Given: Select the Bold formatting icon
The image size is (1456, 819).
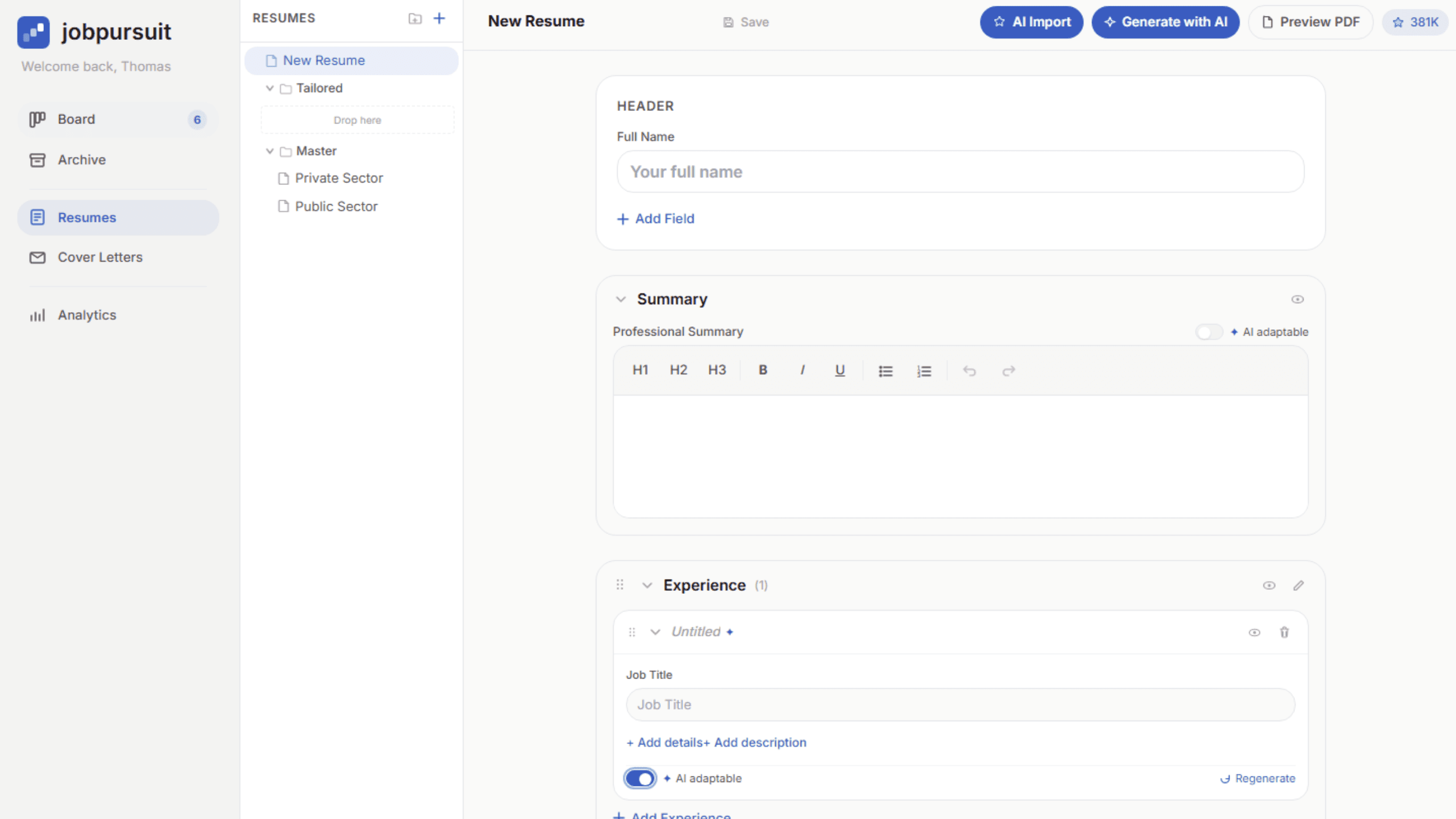Looking at the screenshot, I should click(763, 370).
